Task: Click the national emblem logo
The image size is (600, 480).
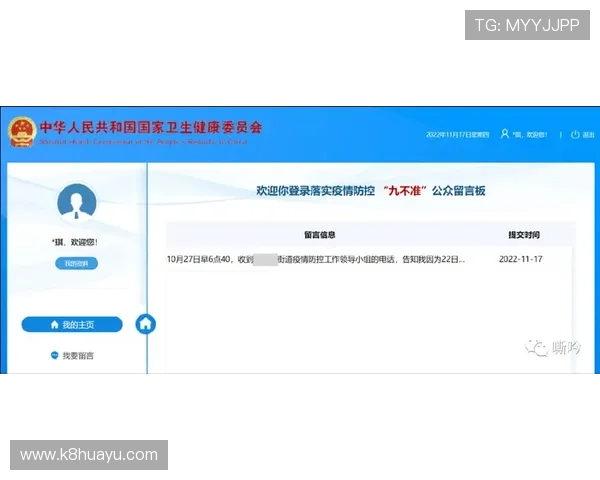Action: [x=22, y=132]
